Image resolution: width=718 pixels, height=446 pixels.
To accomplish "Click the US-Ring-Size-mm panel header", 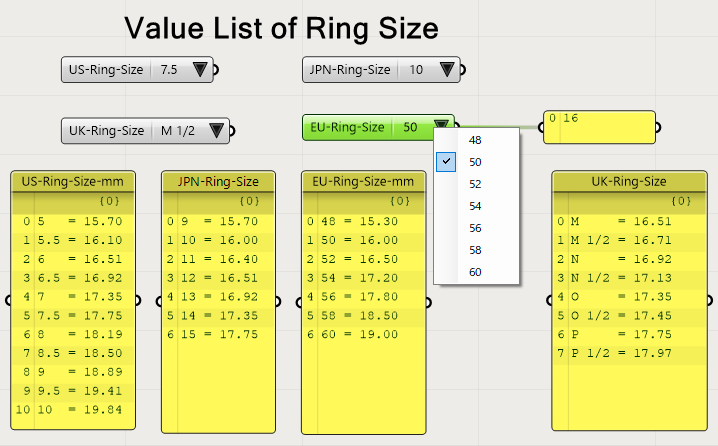I will (x=72, y=181).
